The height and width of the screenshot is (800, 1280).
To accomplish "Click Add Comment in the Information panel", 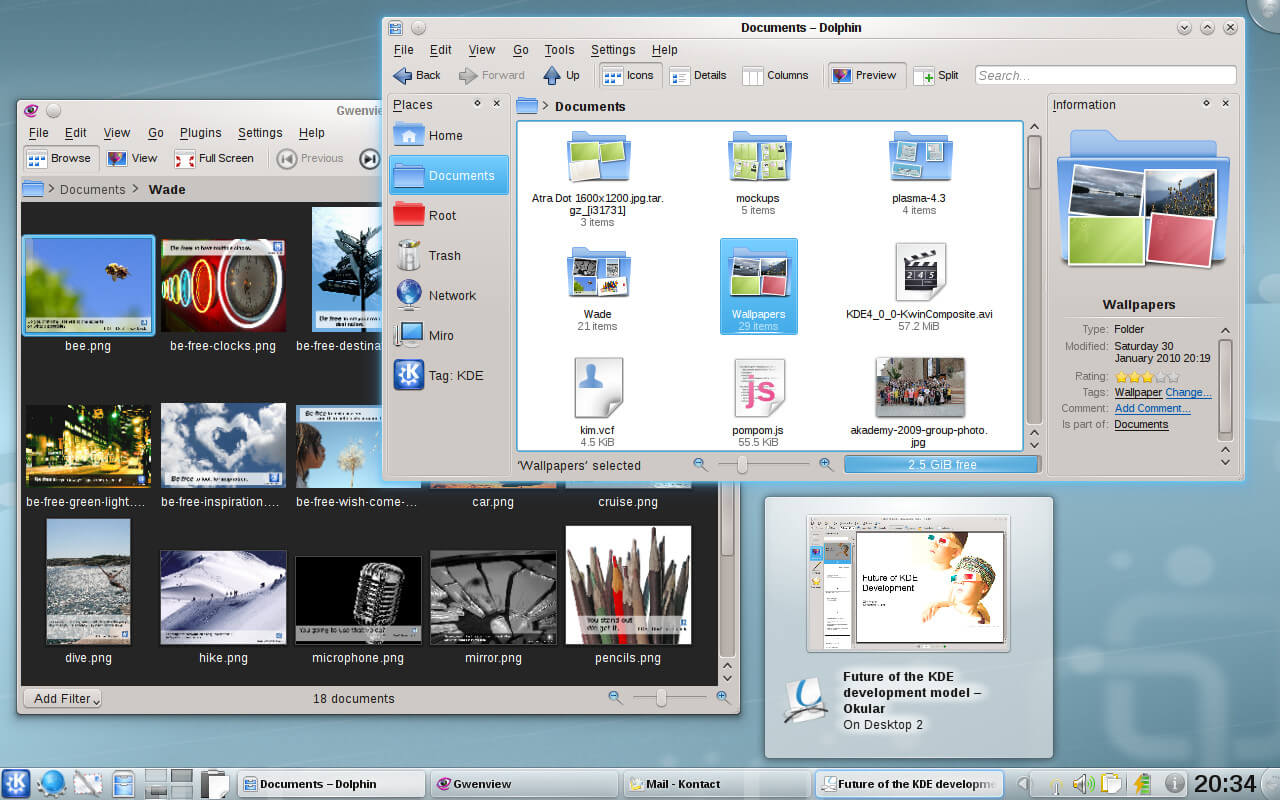I will click(1151, 408).
